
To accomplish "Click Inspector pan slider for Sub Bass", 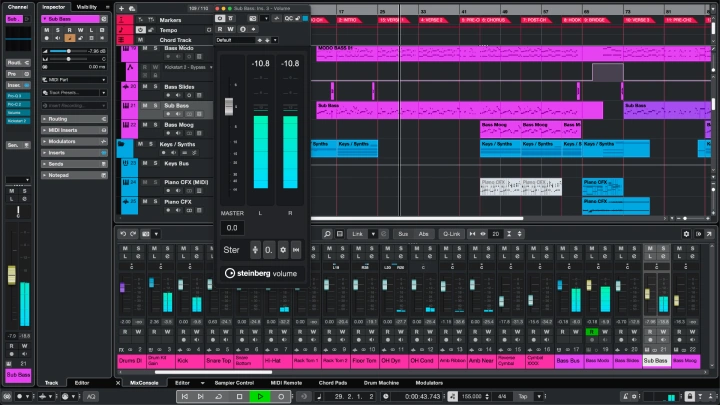I will click(x=69, y=59).
